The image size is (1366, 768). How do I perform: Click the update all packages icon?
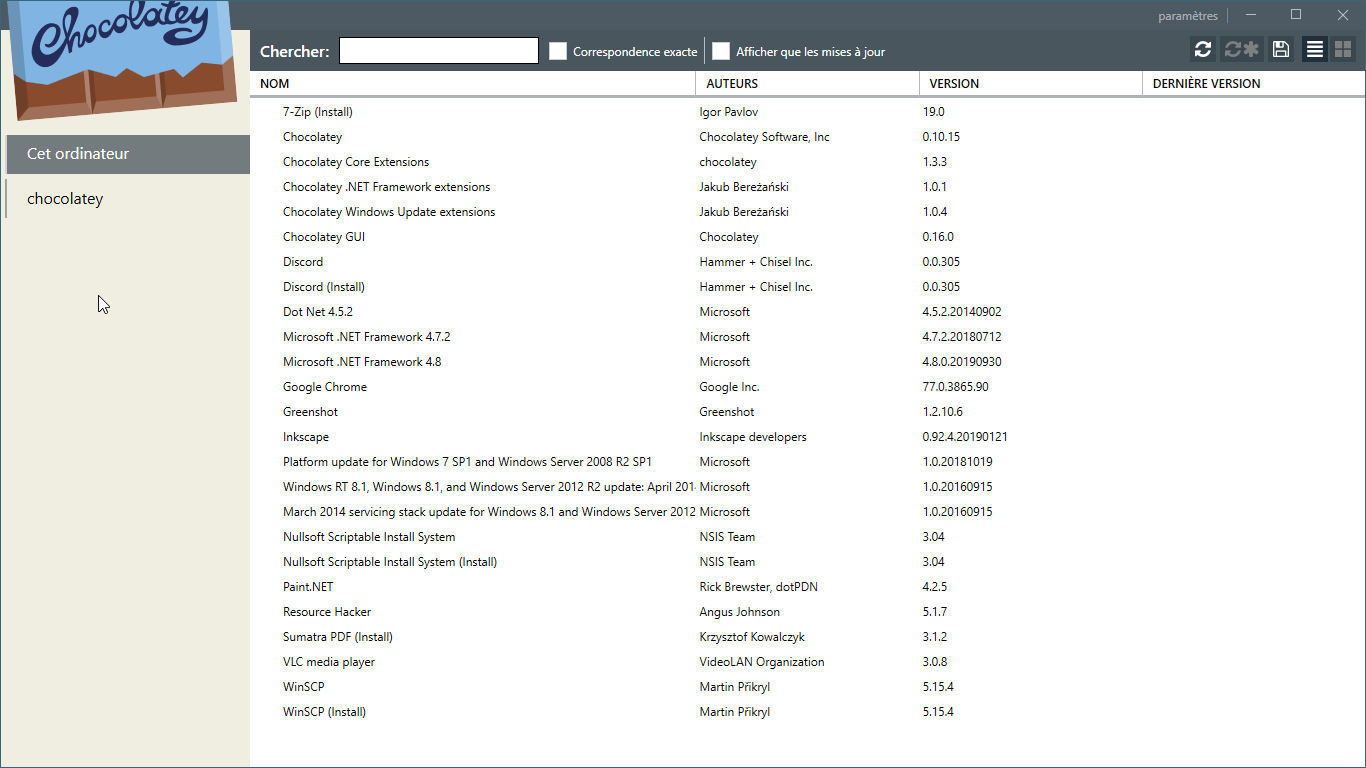[1241, 50]
